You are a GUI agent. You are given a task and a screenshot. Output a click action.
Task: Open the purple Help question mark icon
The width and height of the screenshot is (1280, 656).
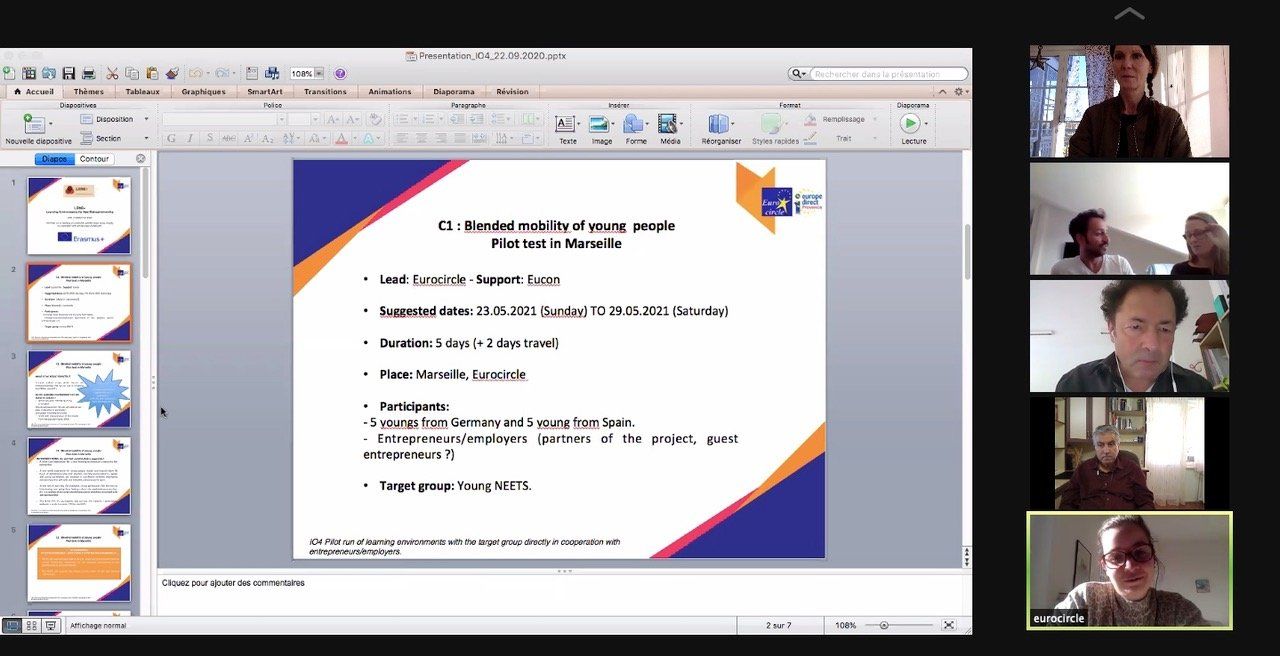click(340, 73)
